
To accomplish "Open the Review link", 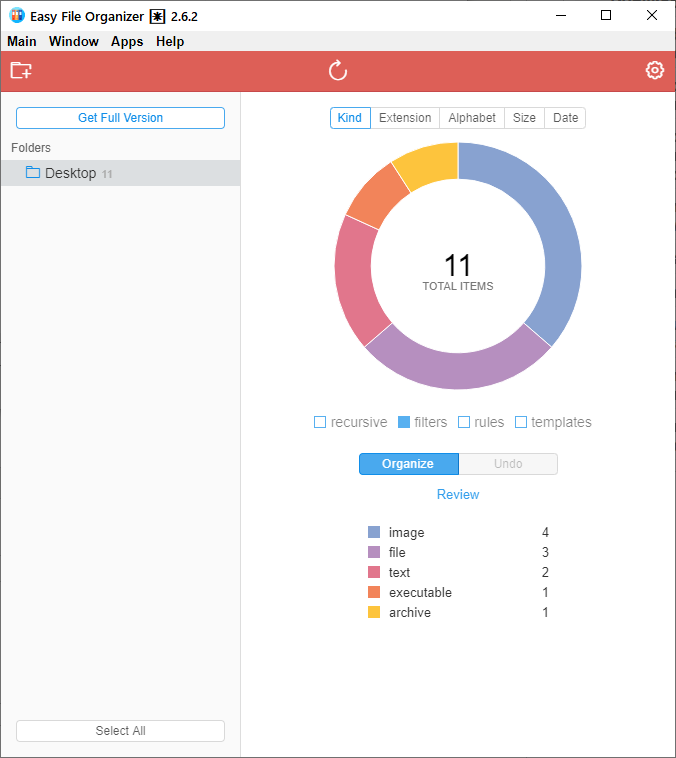I will coord(458,494).
